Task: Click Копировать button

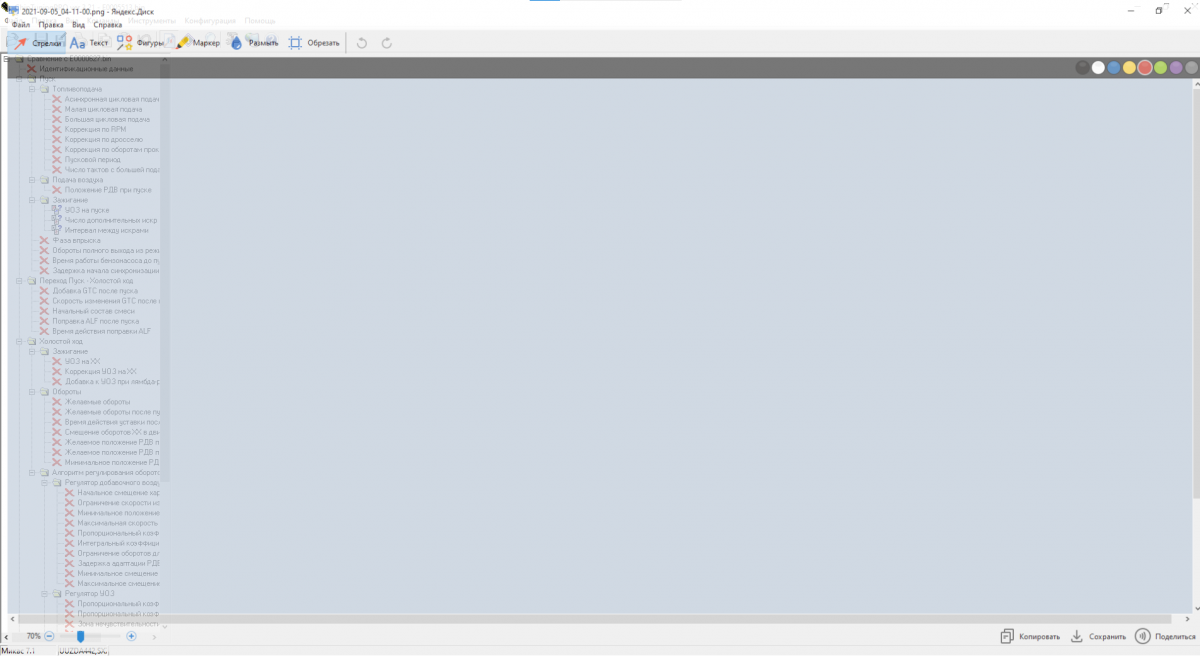Action: click(x=1029, y=636)
